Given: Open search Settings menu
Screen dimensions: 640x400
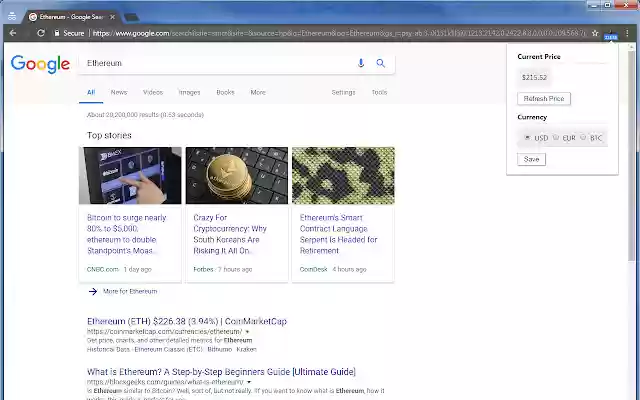Looking at the screenshot, I should coord(343,92).
